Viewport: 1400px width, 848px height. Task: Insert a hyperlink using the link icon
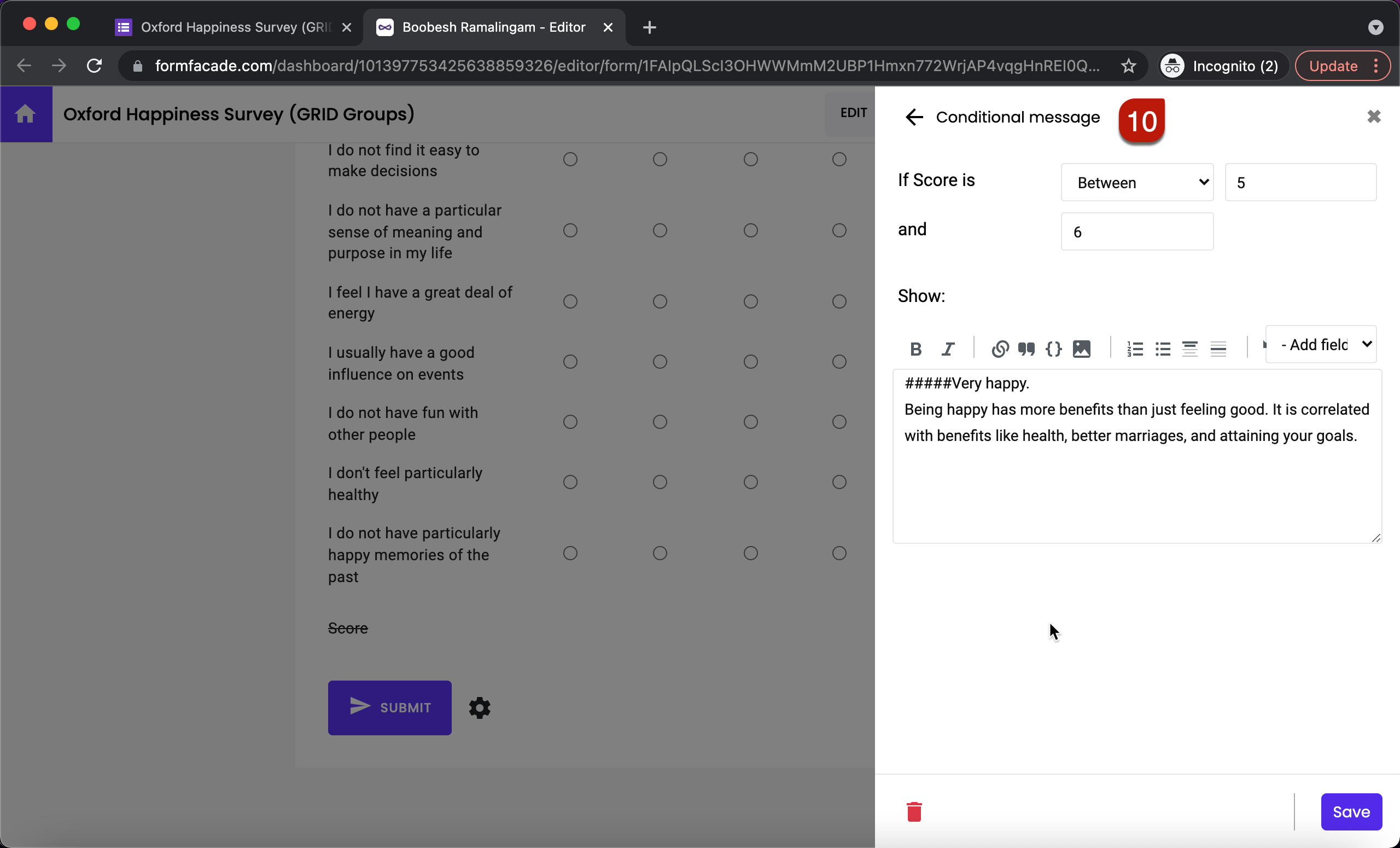[x=1000, y=349]
